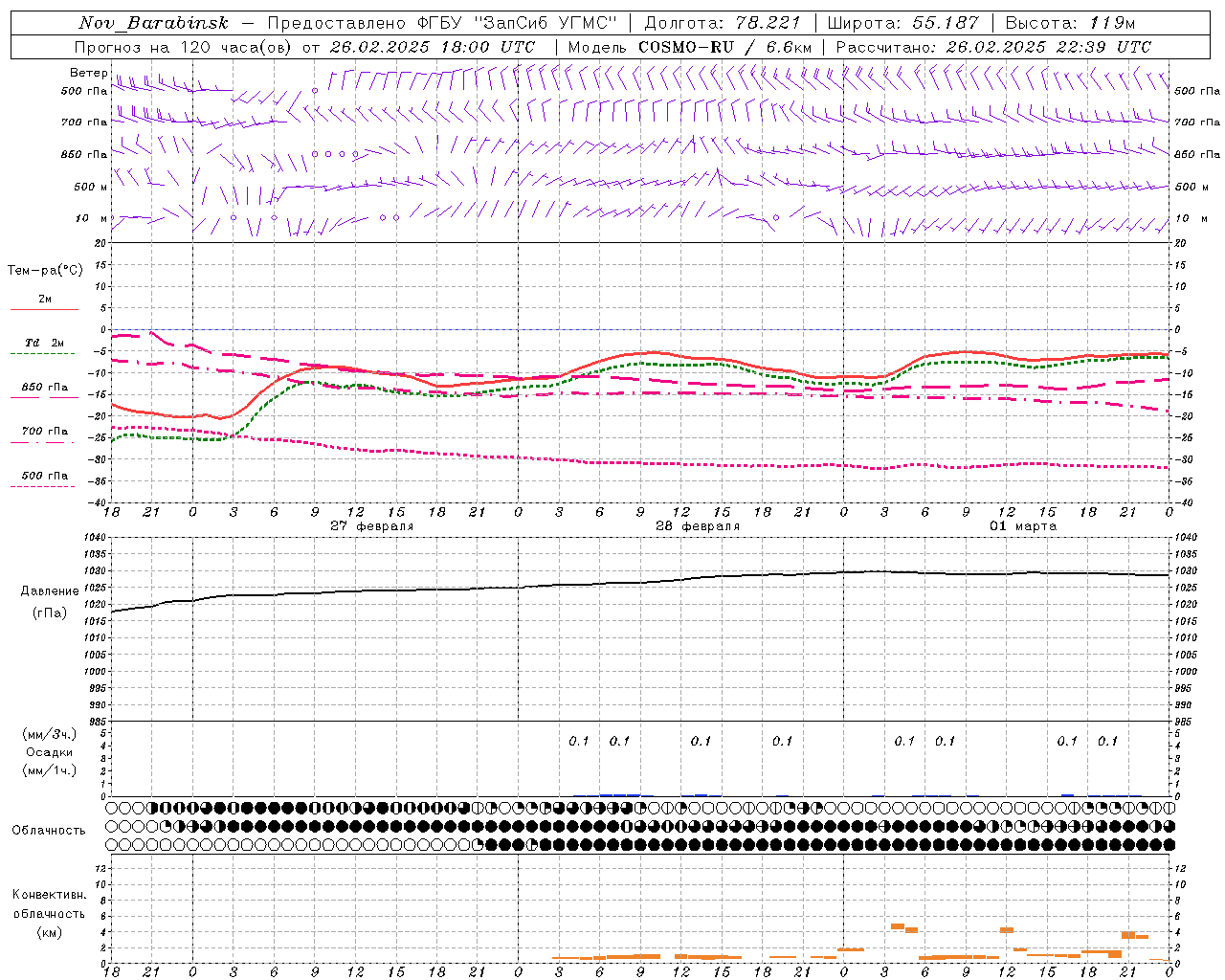Click the (мм/1ч.) precipitation unit label
1225x980 pixels.
pos(50,770)
